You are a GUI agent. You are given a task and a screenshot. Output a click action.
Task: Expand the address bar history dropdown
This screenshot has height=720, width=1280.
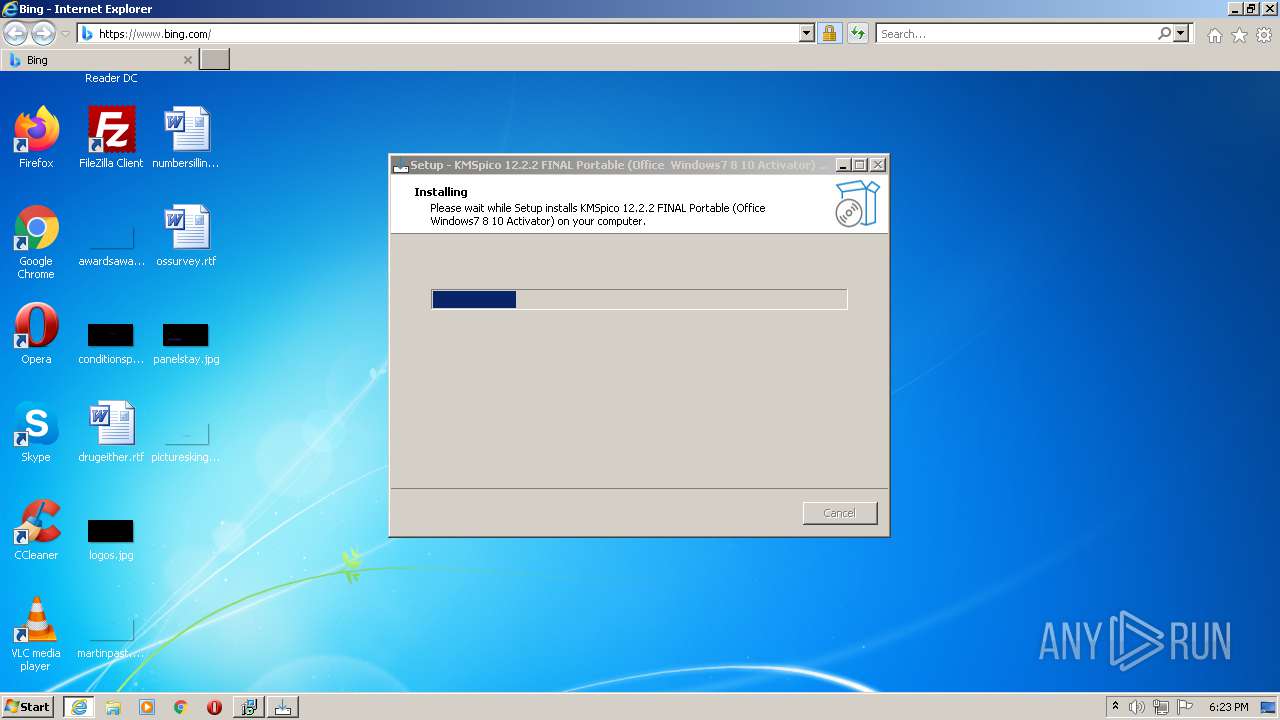click(x=807, y=33)
